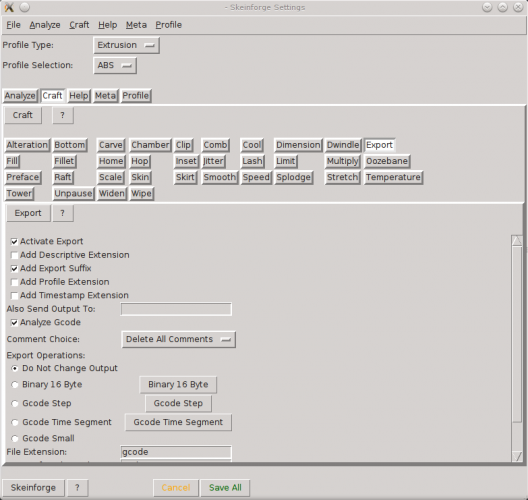Open the Chamber plugin tab
The height and width of the screenshot is (500, 528).
tap(150, 145)
